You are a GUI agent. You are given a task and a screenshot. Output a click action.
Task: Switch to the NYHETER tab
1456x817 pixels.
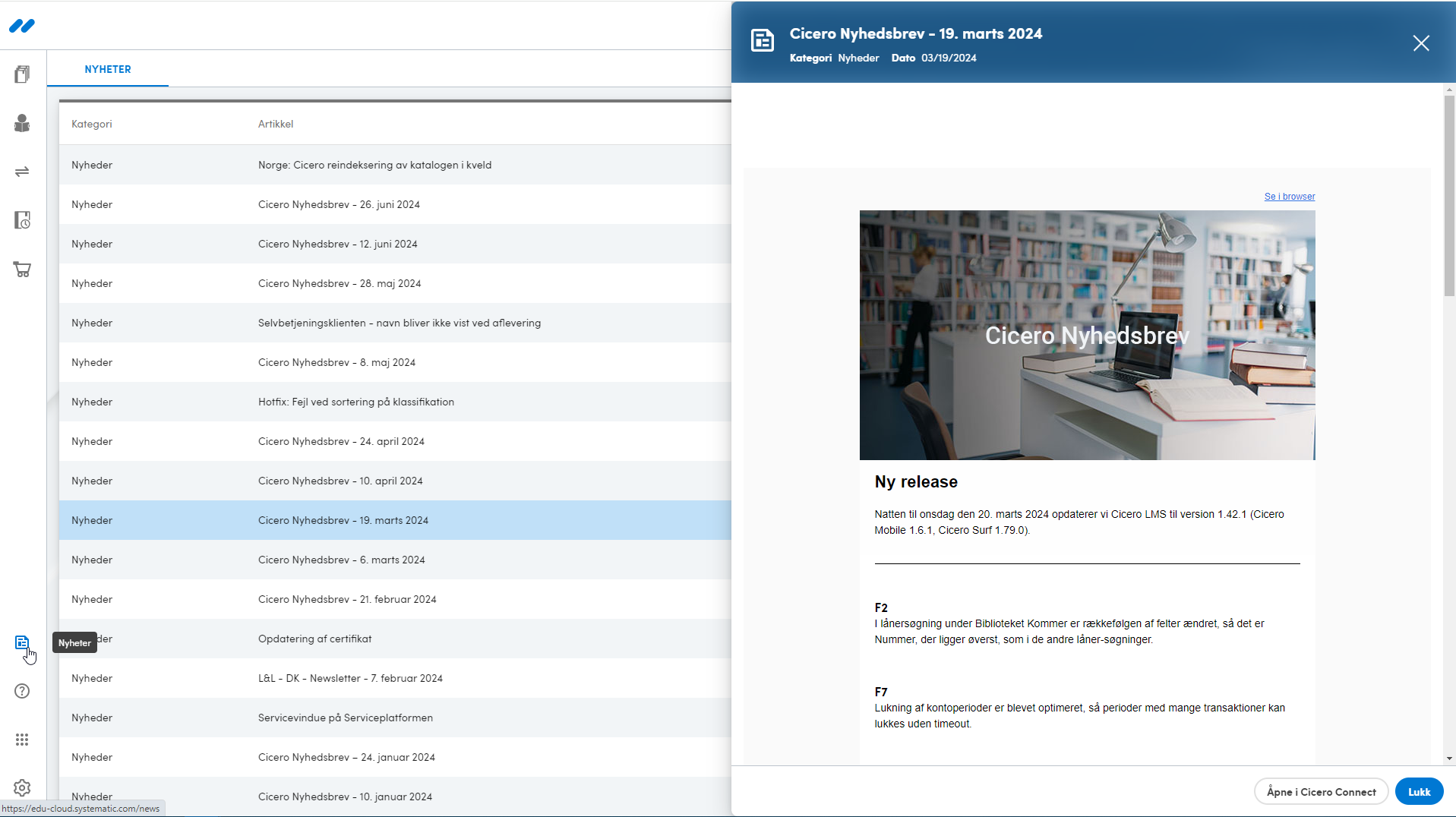pyautogui.click(x=108, y=69)
